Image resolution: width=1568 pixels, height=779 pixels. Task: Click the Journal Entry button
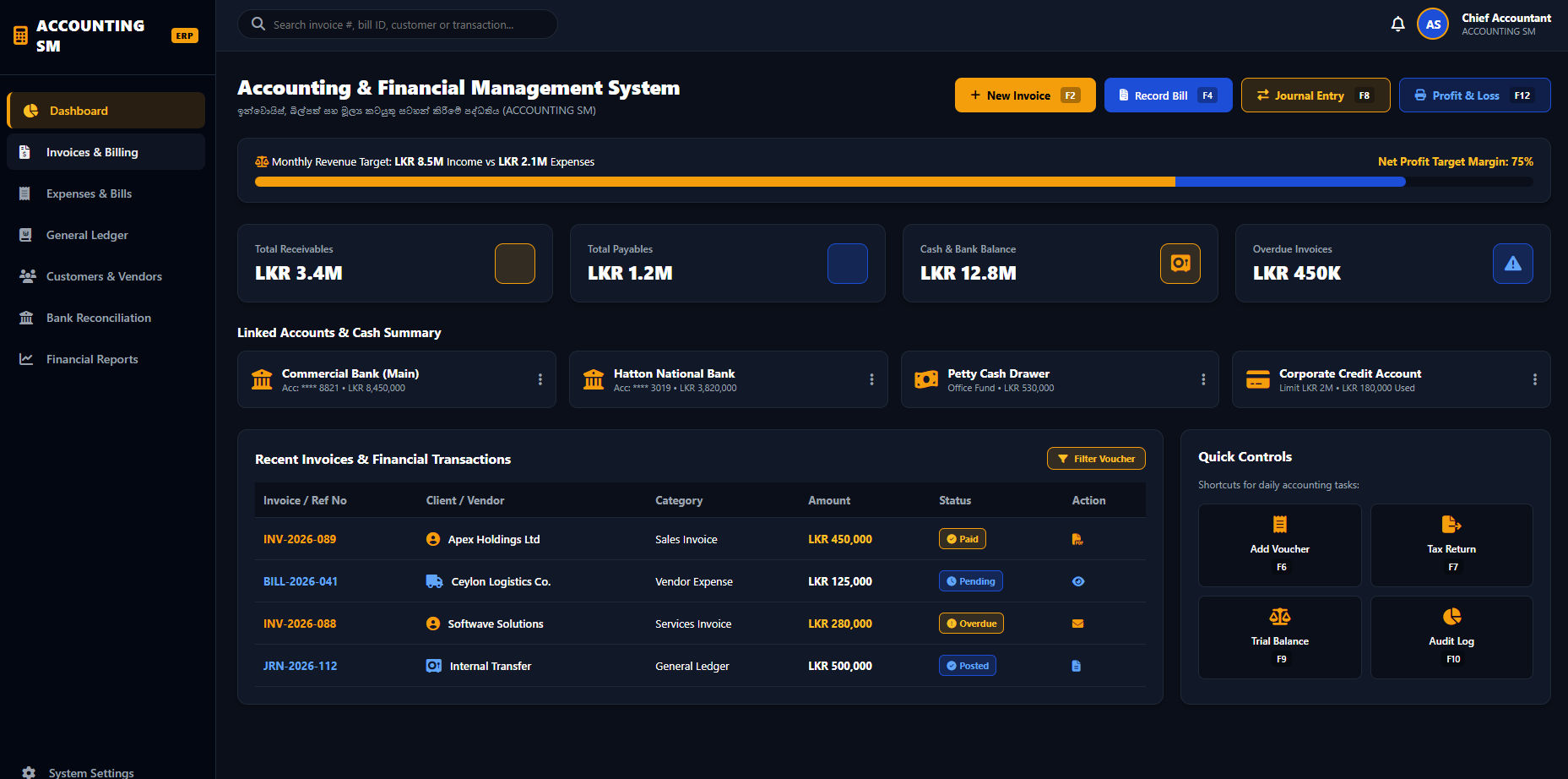pyautogui.click(x=1316, y=95)
